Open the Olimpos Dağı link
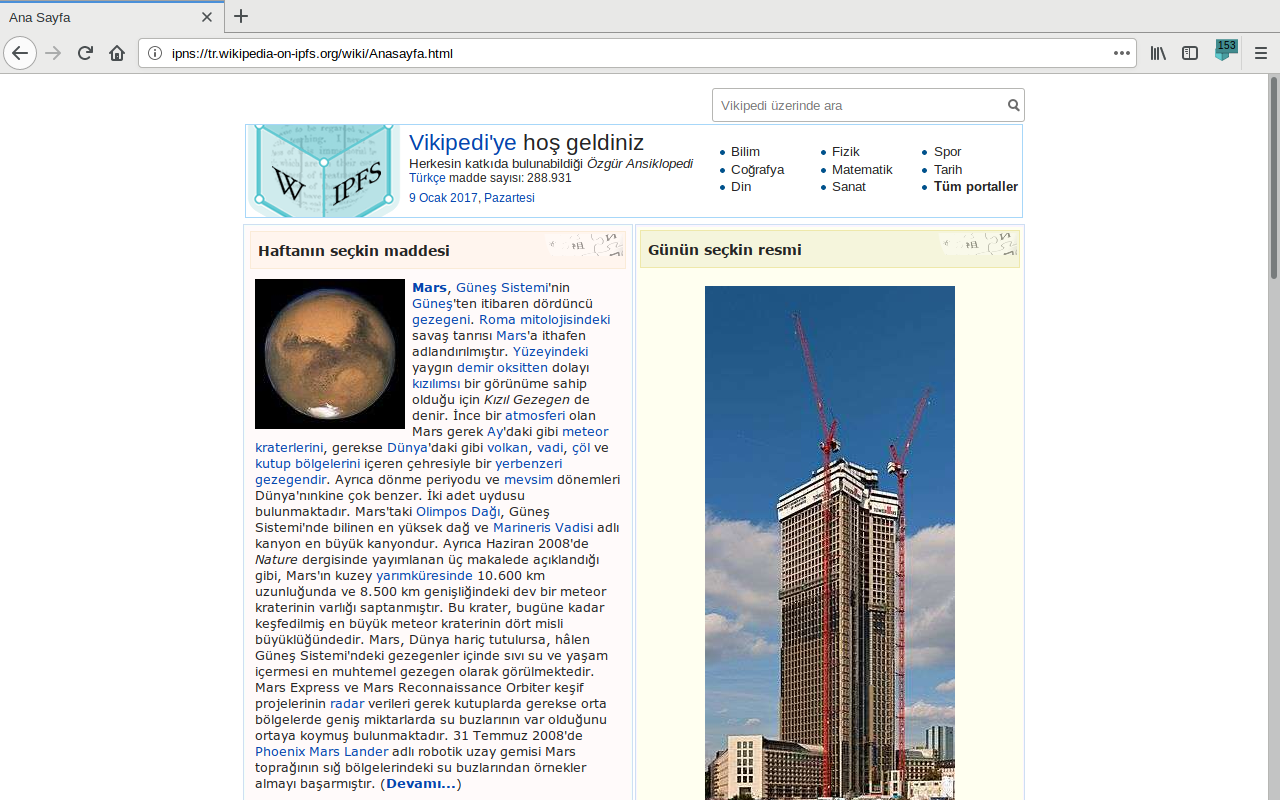The height and width of the screenshot is (800, 1280). 458,512
